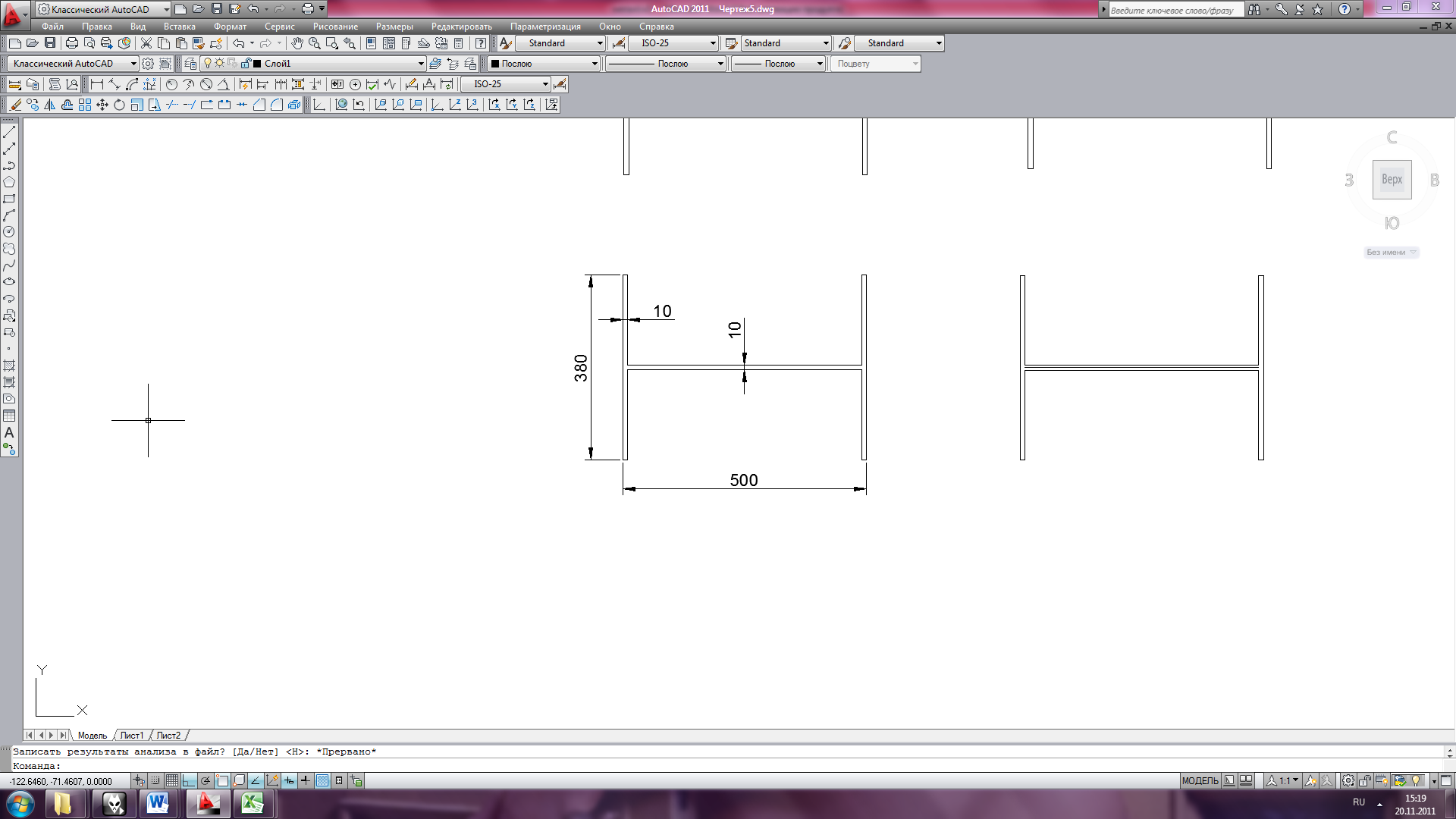Select the Mirror modify tool
1456x819 pixels.
point(50,105)
